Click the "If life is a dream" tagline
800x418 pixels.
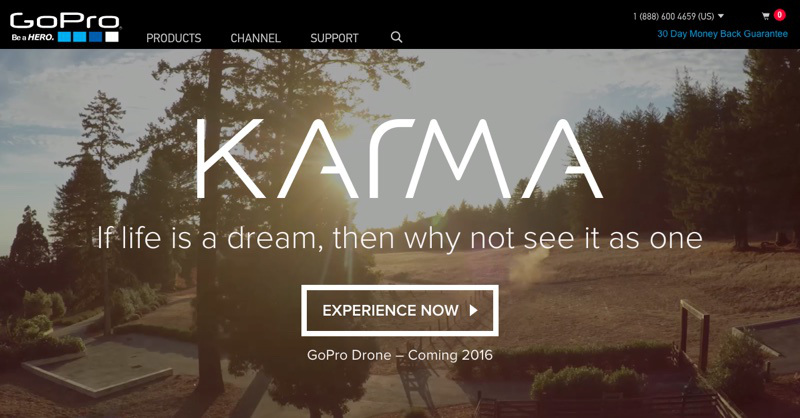pos(399,238)
